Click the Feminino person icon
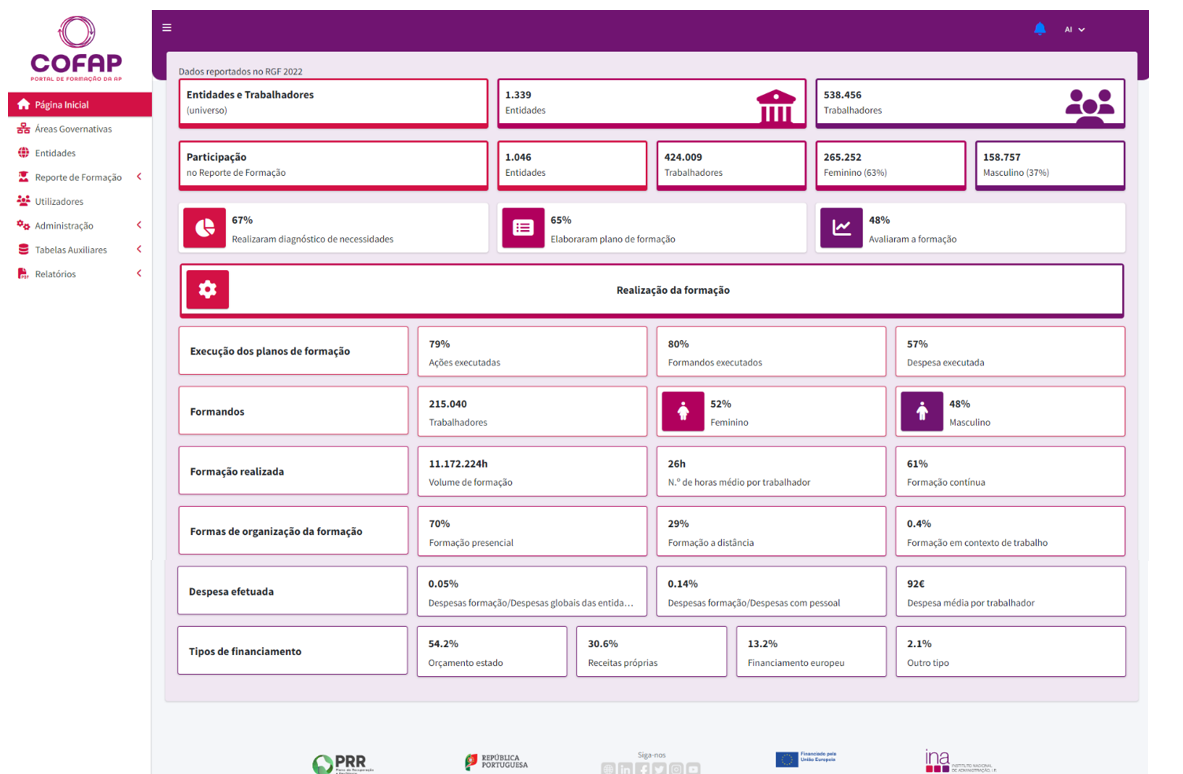1183x774 pixels. 683,411
